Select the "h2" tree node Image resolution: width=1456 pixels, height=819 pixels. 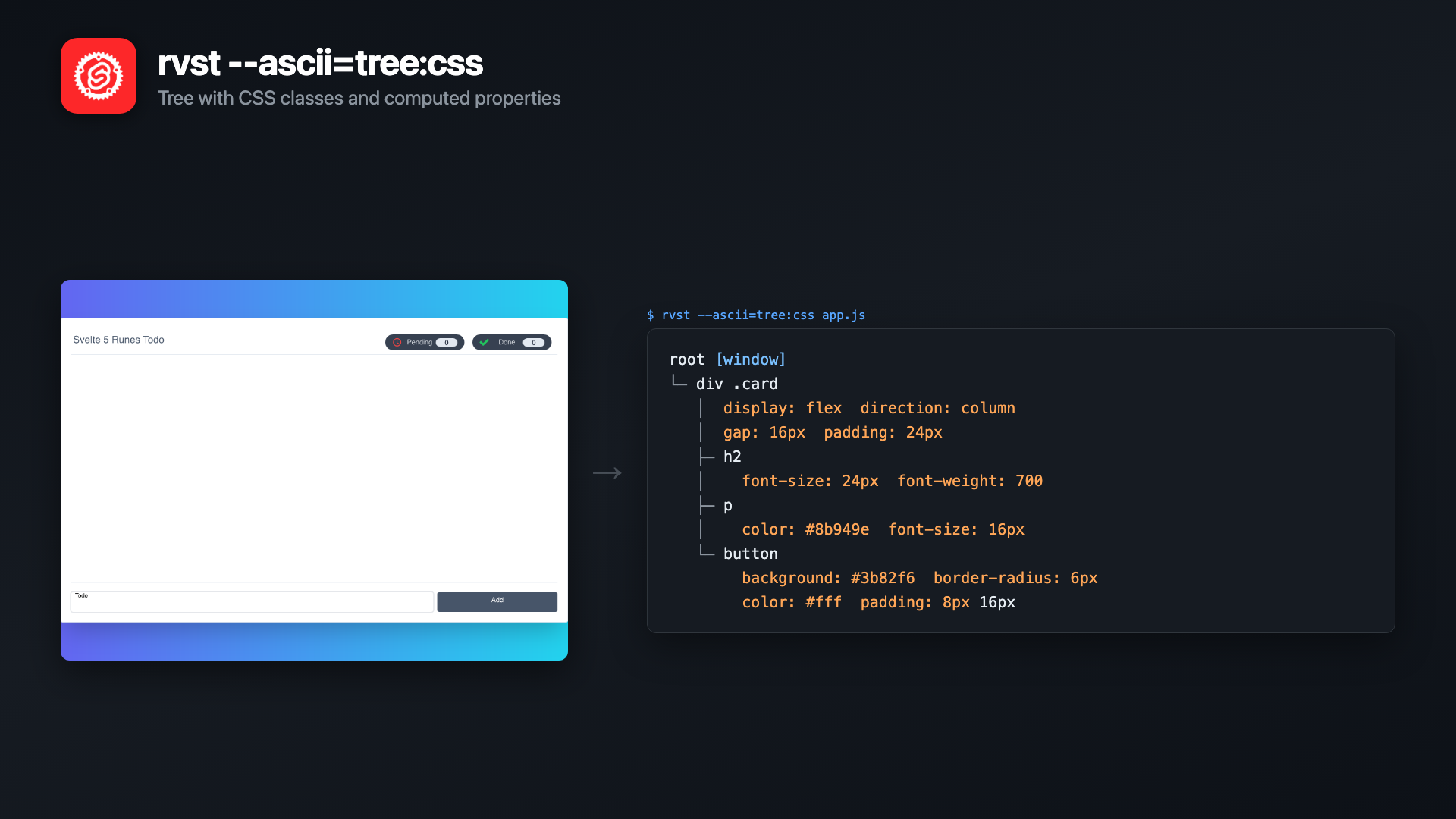733,457
